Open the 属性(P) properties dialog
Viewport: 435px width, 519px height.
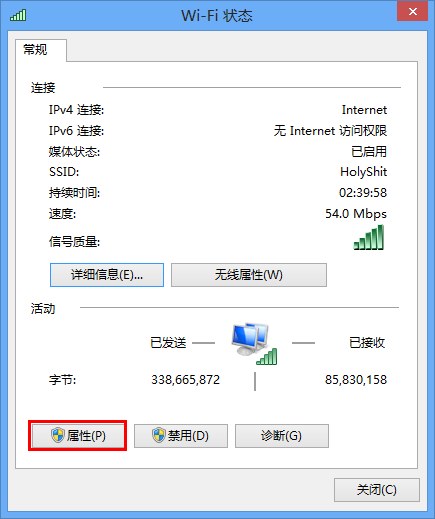(x=78, y=436)
